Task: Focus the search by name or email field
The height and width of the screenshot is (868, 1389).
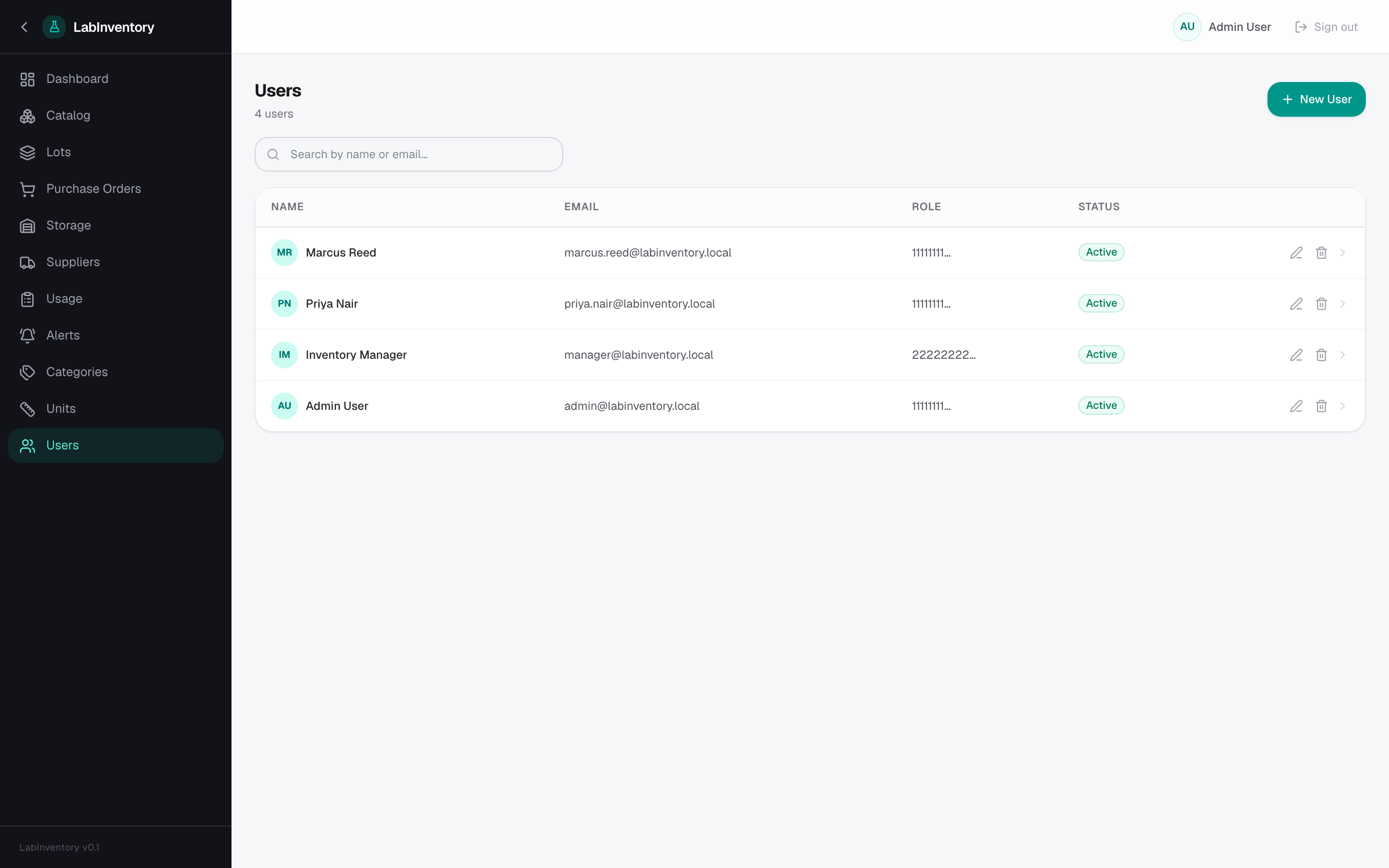Action: click(x=409, y=154)
